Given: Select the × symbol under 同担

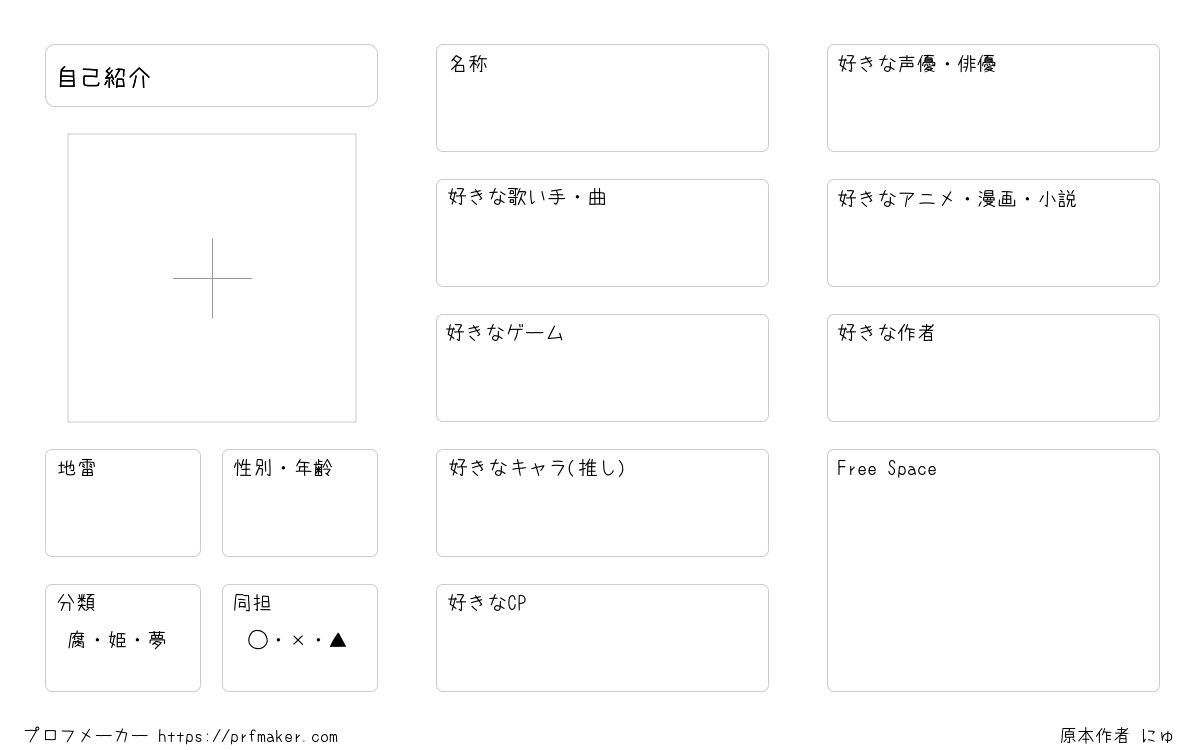Looking at the screenshot, I should (x=298, y=641).
